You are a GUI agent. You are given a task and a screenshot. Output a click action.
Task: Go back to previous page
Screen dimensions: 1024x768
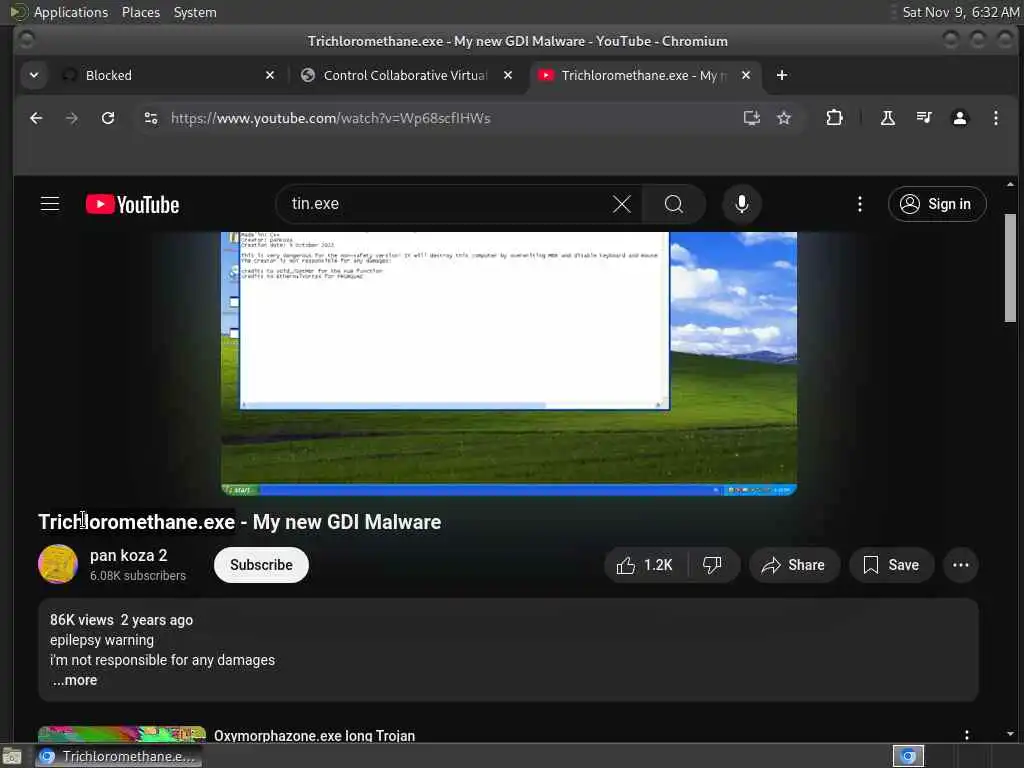[x=36, y=118]
